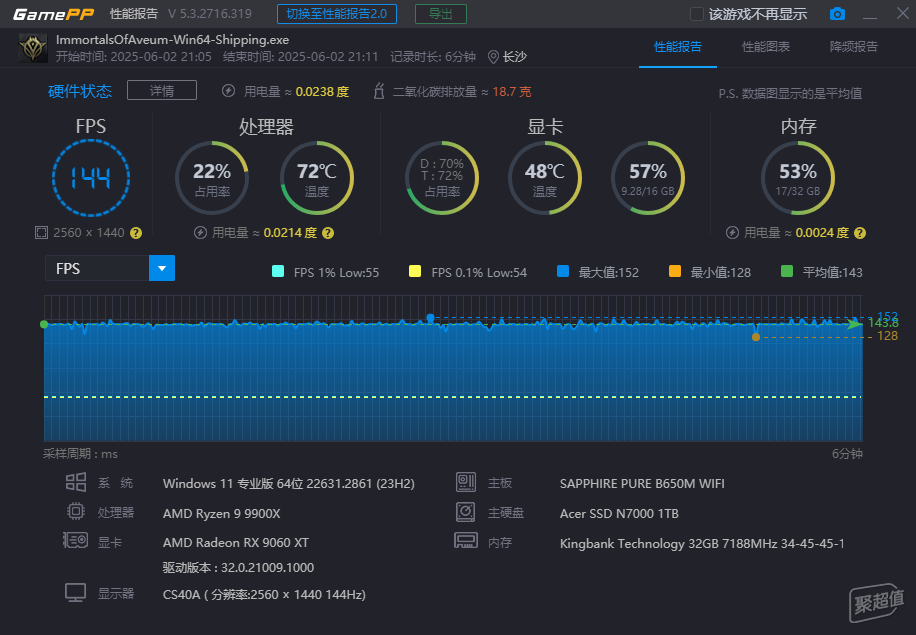916x635 pixels.
Task: Click the location pin icon beside 长沙
Action: coord(493,57)
